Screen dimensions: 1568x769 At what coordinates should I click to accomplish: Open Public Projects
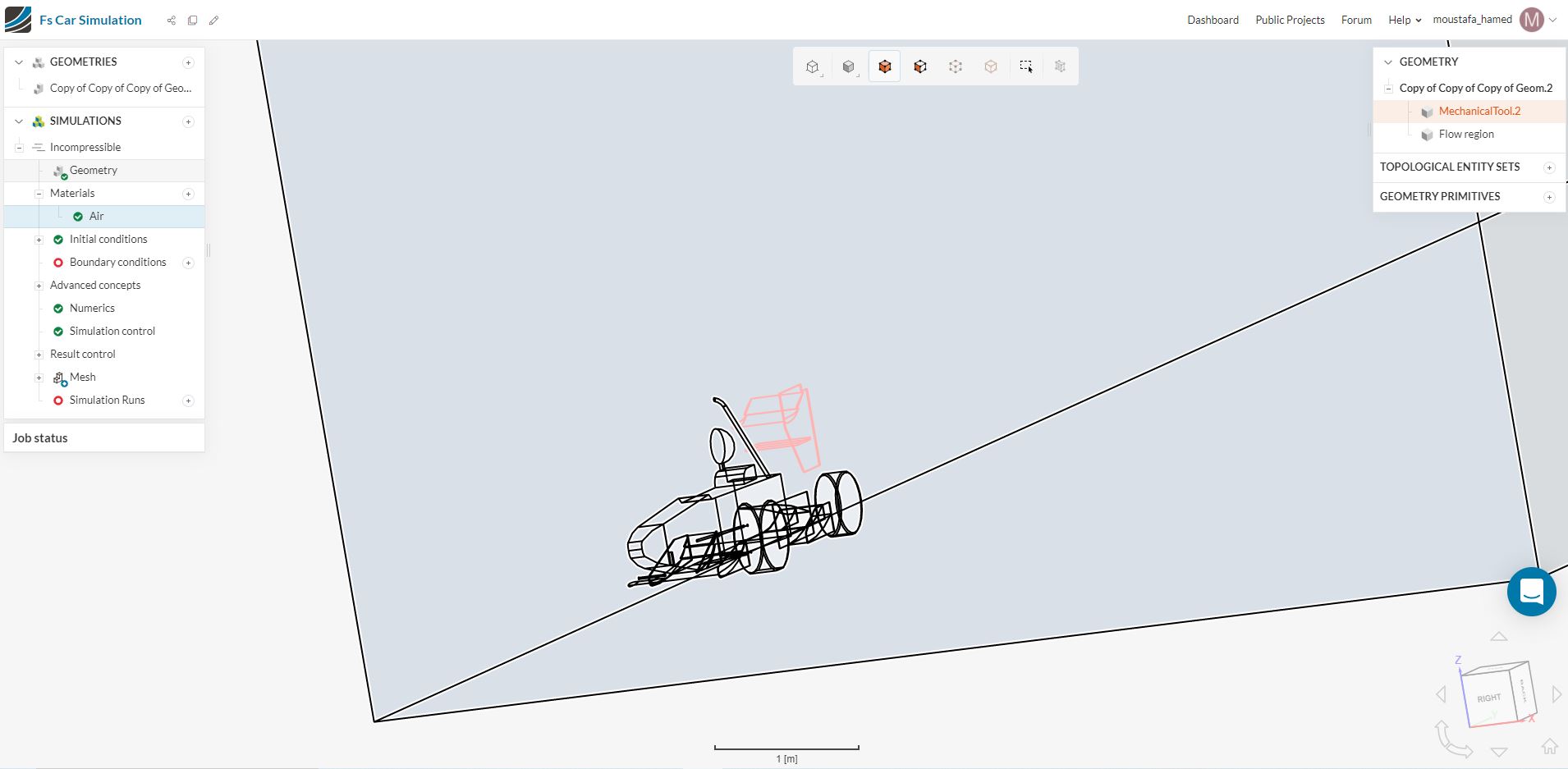click(1290, 20)
